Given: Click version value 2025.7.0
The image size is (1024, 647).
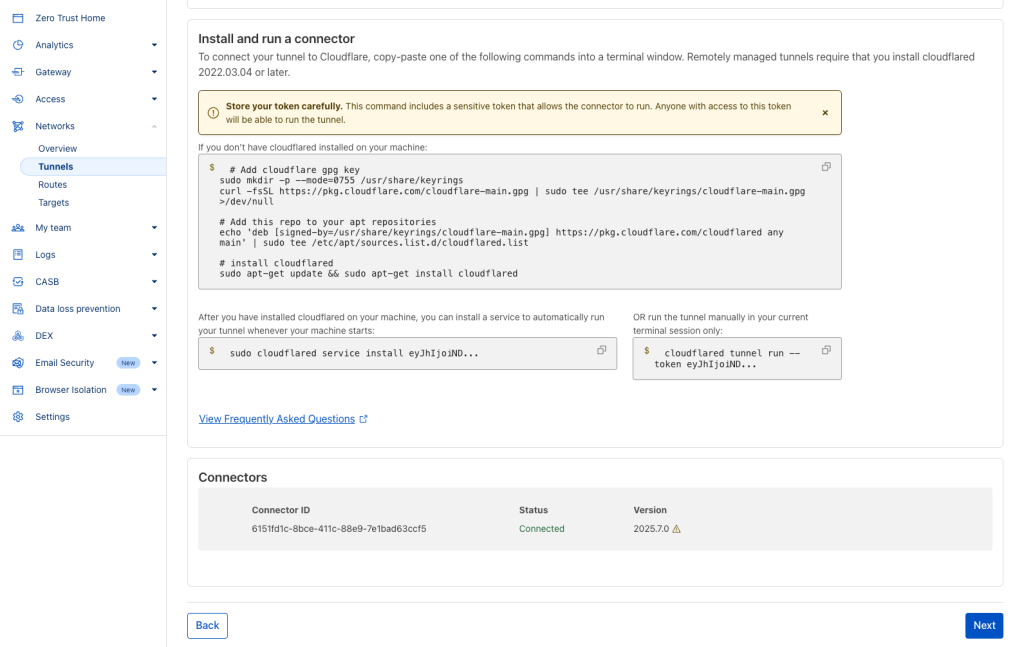Looking at the screenshot, I should point(651,529).
